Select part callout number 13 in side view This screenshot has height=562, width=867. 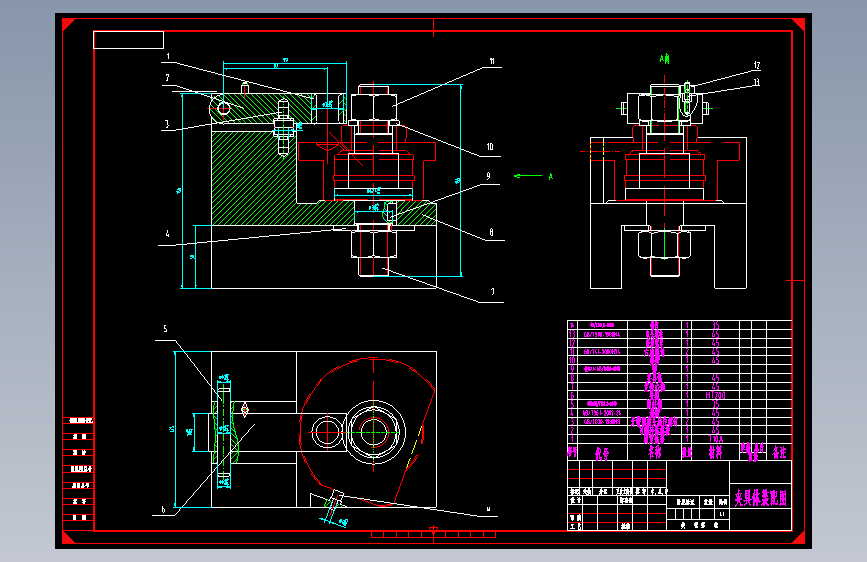coord(756,82)
